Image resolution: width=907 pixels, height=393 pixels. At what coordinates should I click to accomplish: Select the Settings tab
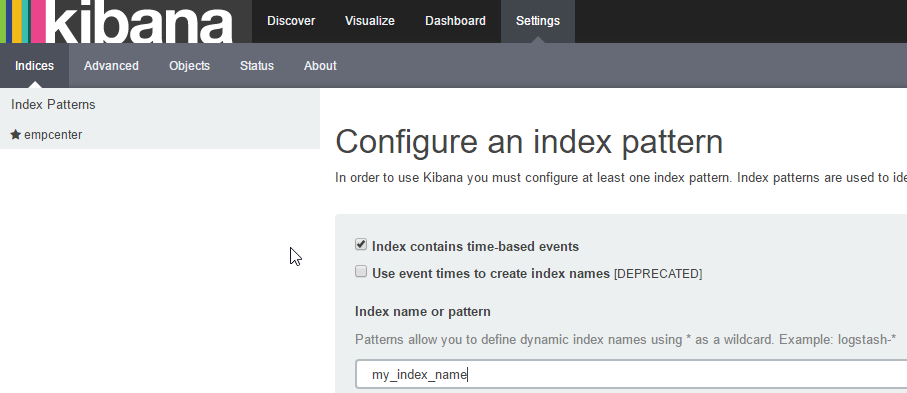[x=538, y=21]
